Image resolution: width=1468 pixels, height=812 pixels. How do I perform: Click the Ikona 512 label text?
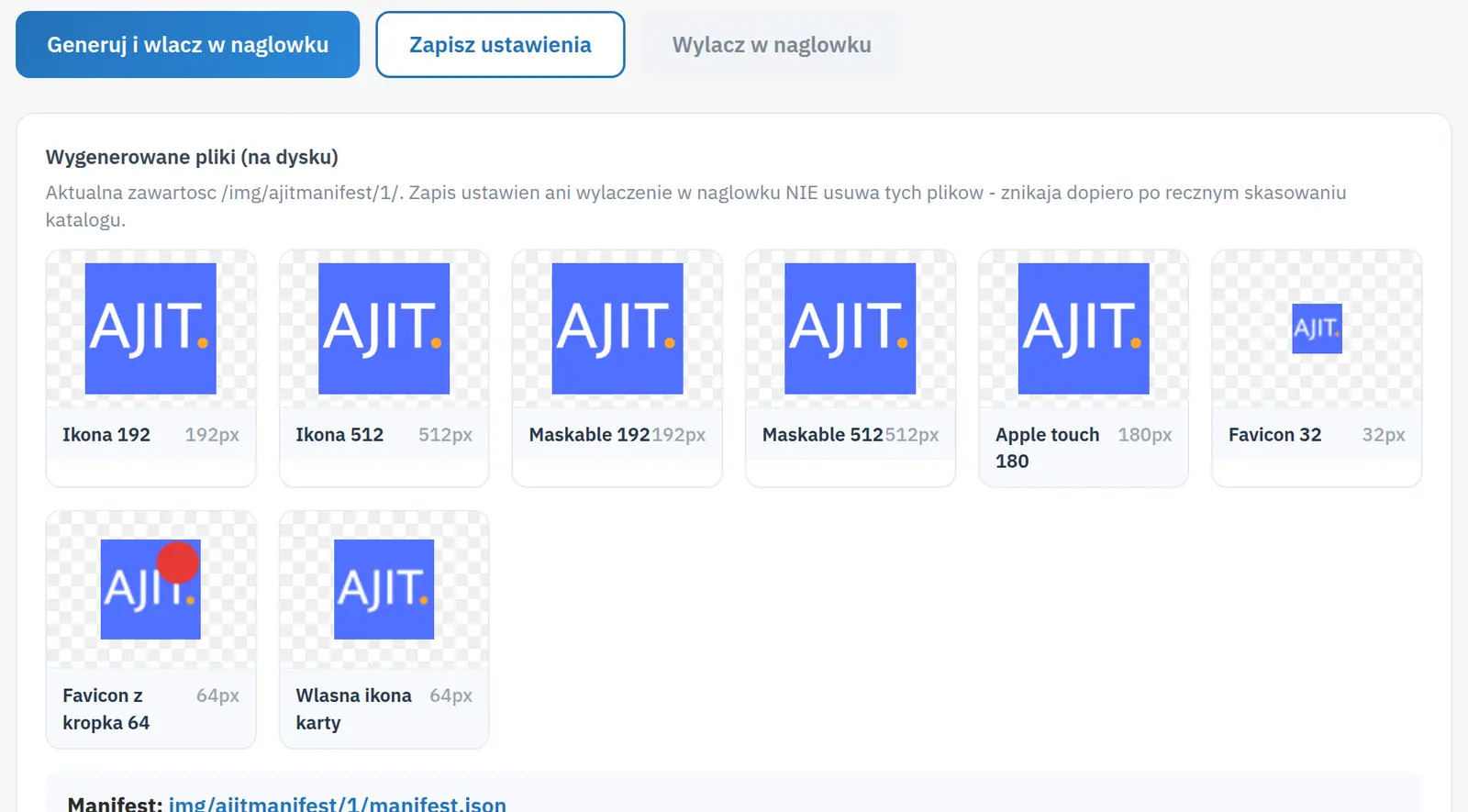click(x=339, y=435)
